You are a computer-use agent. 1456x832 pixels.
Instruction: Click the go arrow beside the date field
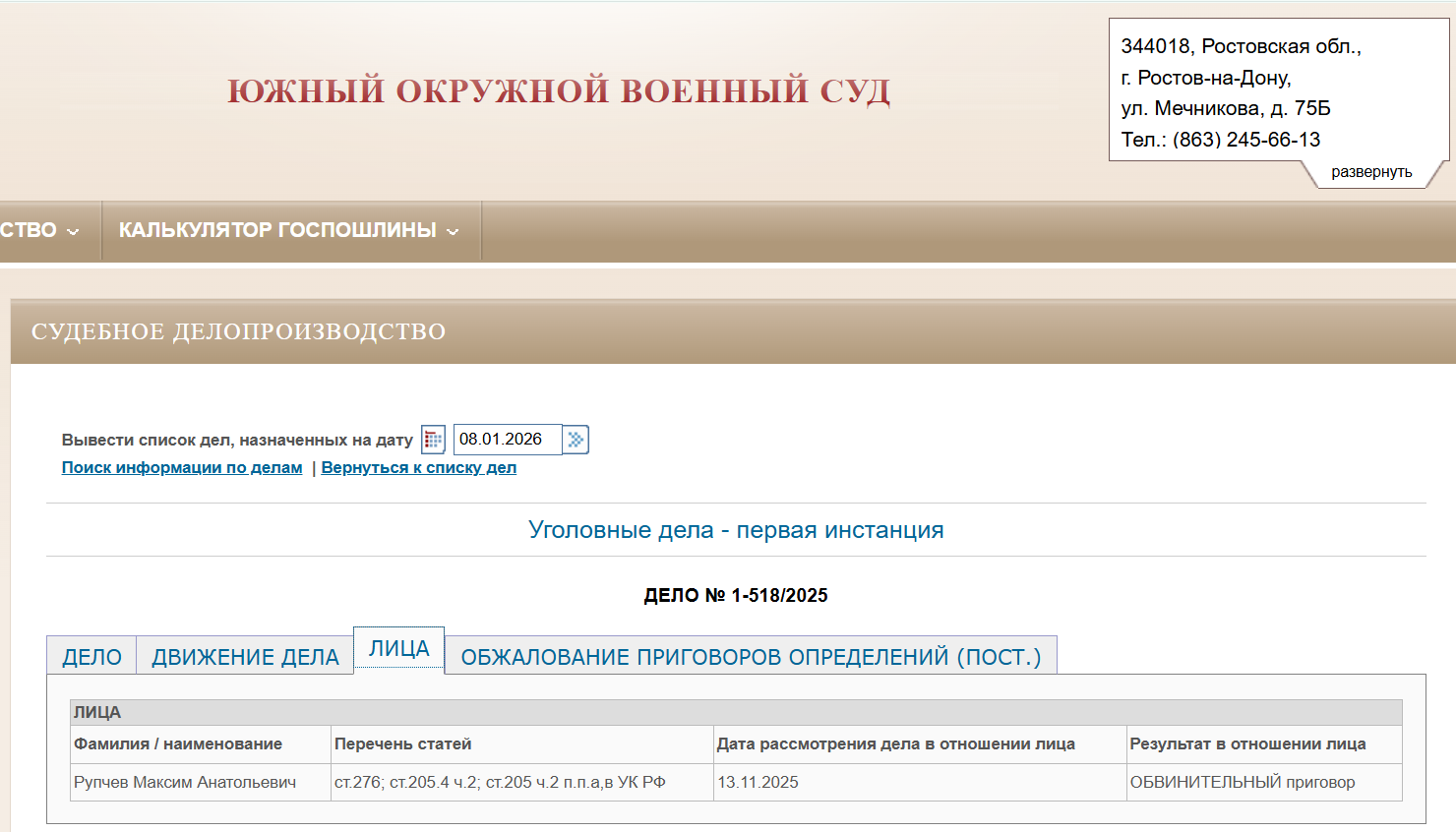(576, 440)
